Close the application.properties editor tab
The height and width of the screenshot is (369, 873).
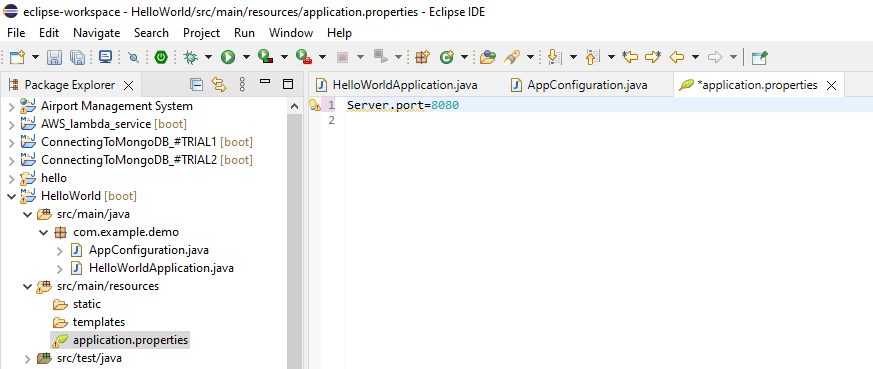[831, 85]
